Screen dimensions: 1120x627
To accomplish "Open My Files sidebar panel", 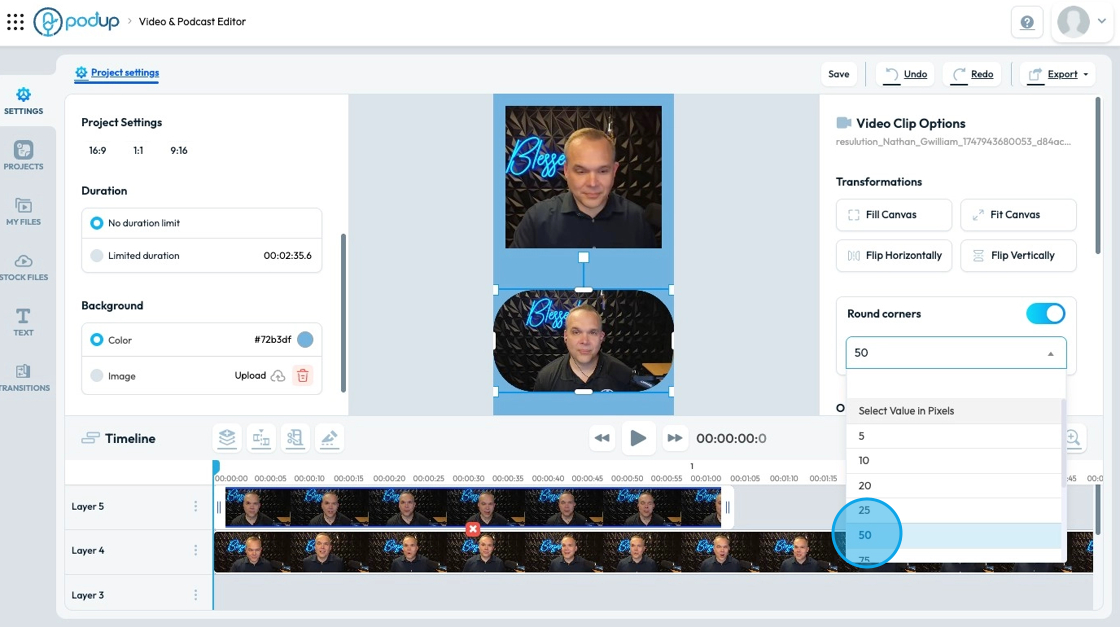I will pyautogui.click(x=24, y=211).
